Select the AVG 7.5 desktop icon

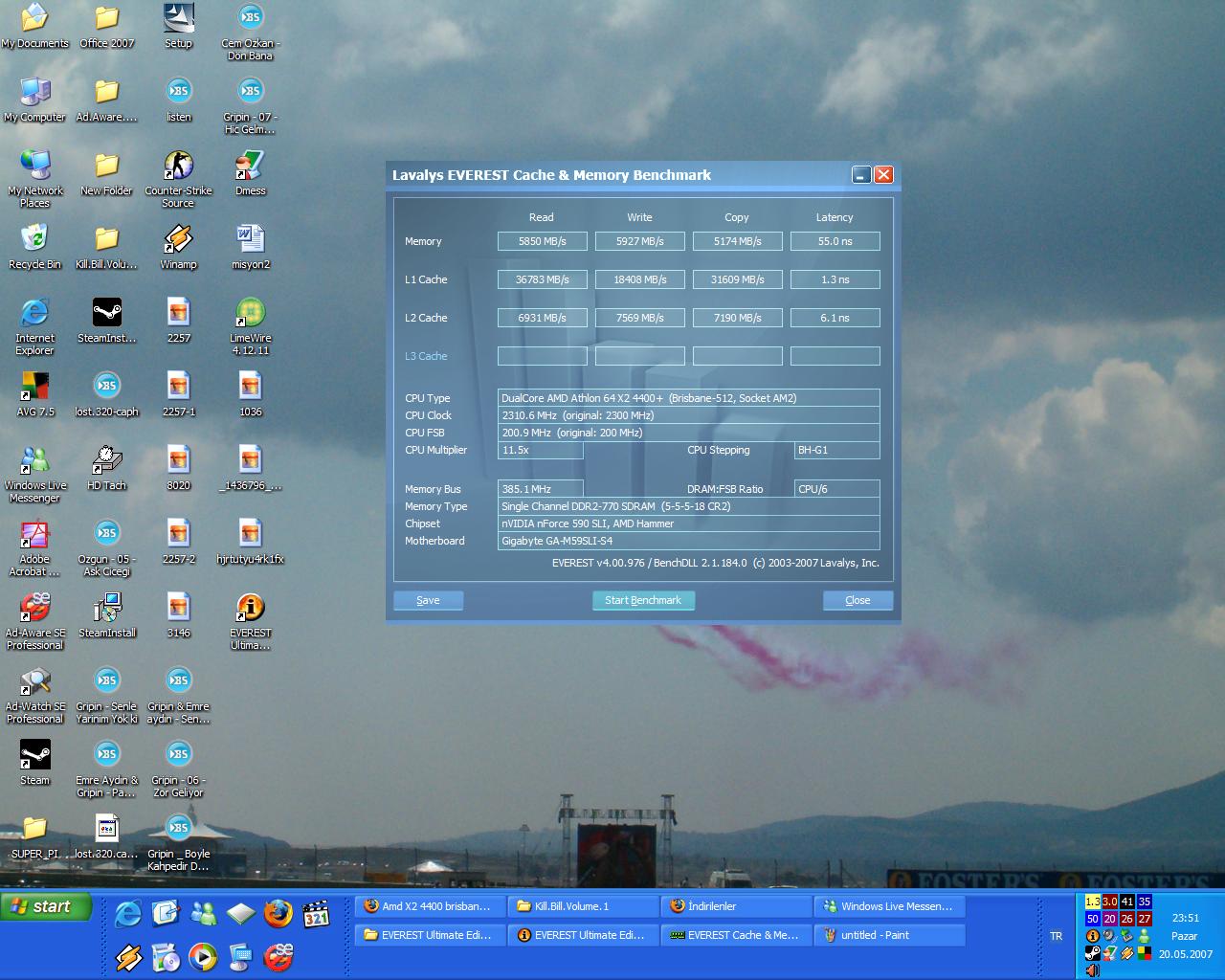pyautogui.click(x=34, y=395)
